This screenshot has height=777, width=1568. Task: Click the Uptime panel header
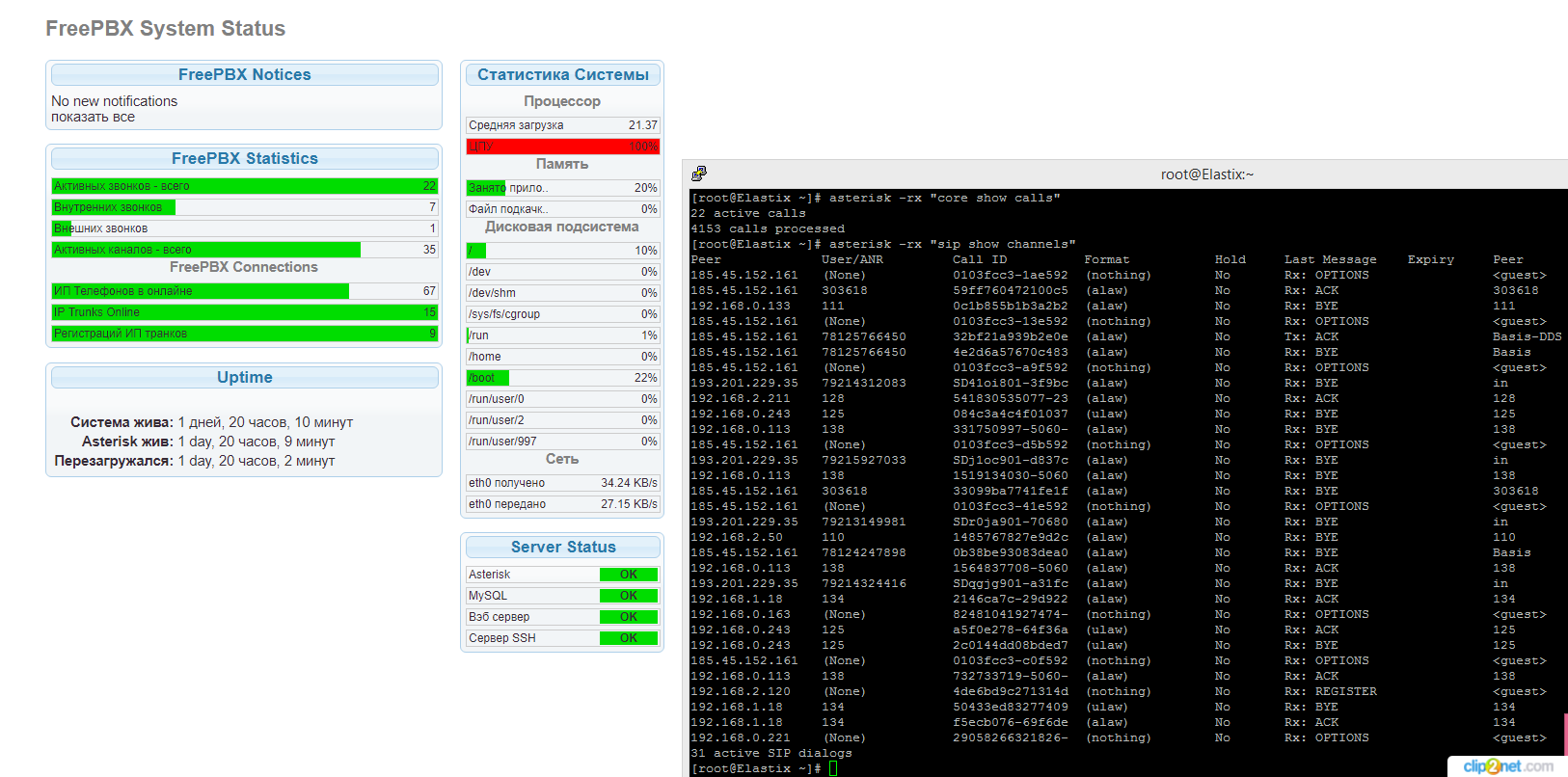click(244, 377)
